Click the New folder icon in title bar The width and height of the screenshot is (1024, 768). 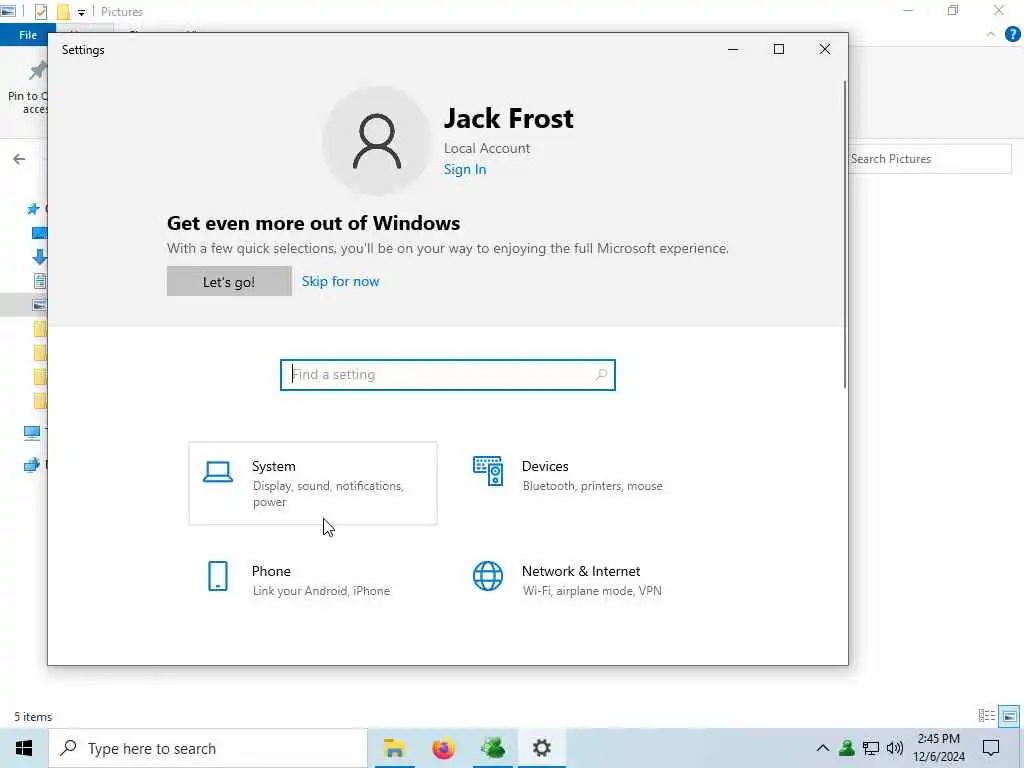coord(63,11)
